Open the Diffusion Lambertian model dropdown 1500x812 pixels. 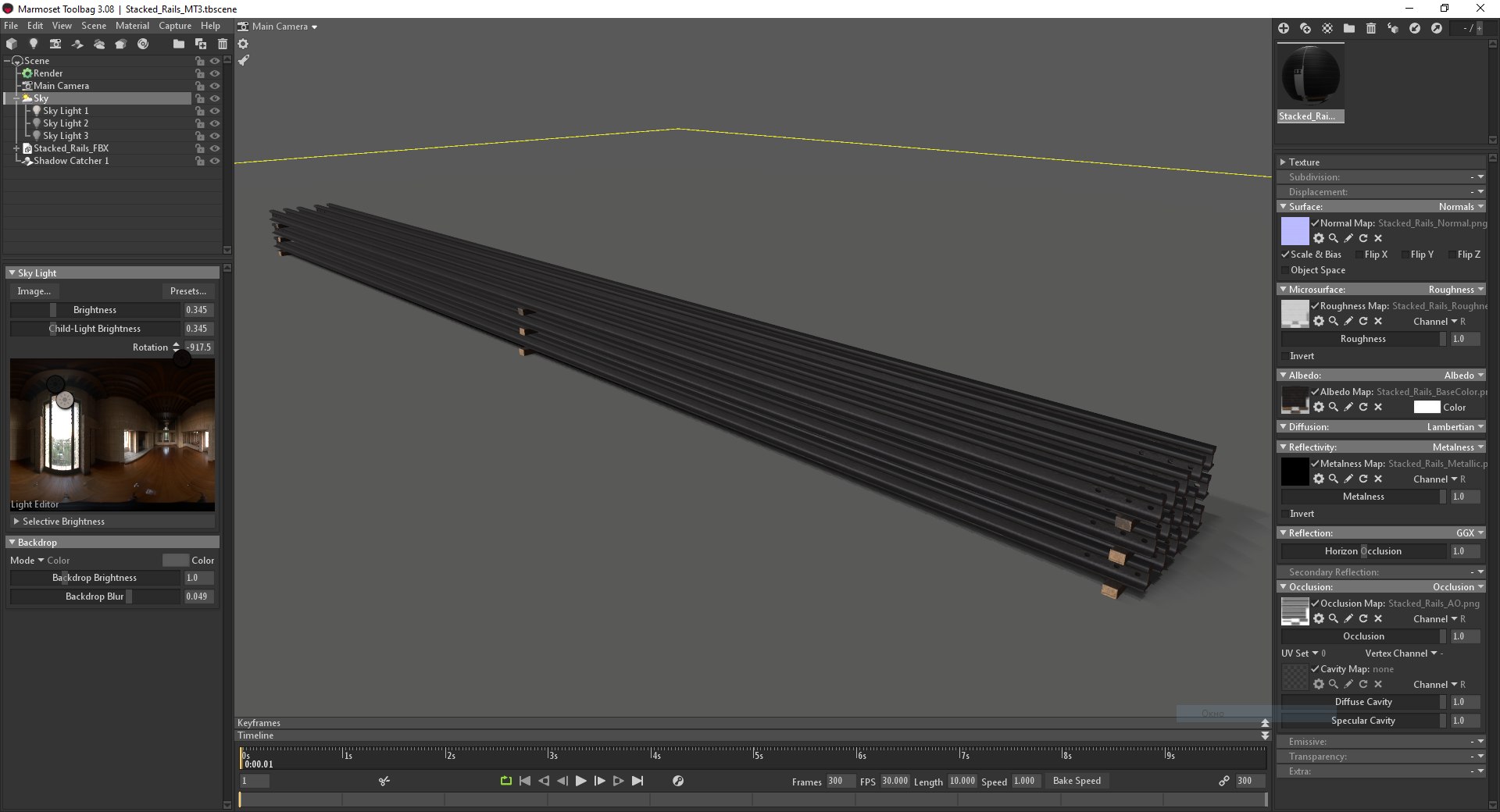(1455, 427)
